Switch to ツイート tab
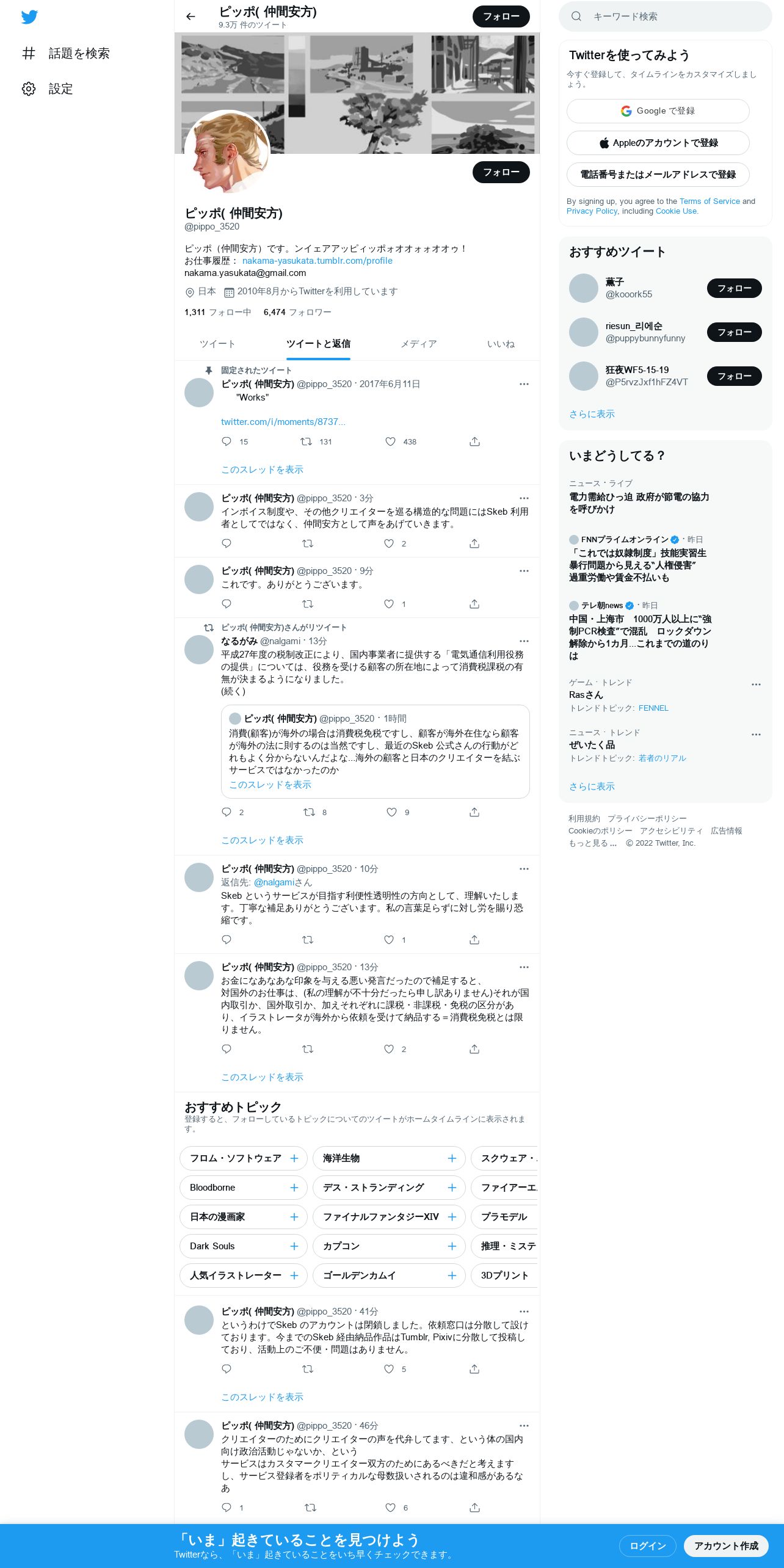The height and width of the screenshot is (1568, 784). click(x=217, y=344)
